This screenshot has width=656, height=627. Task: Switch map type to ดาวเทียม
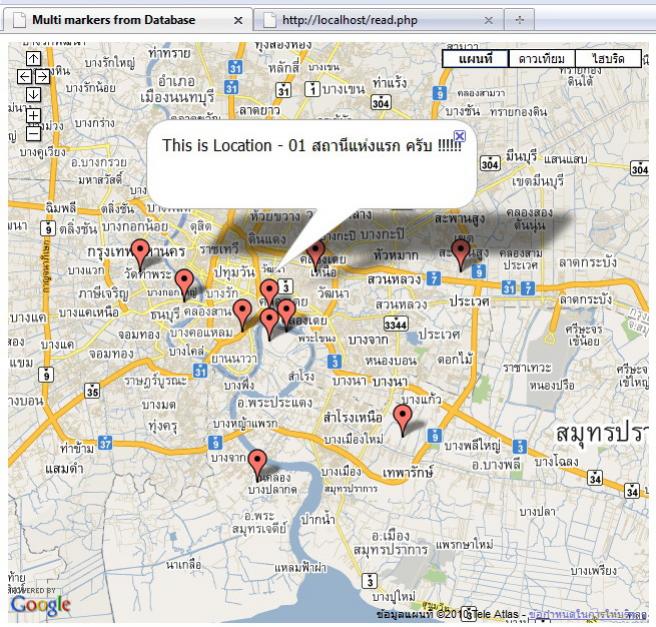click(542, 58)
